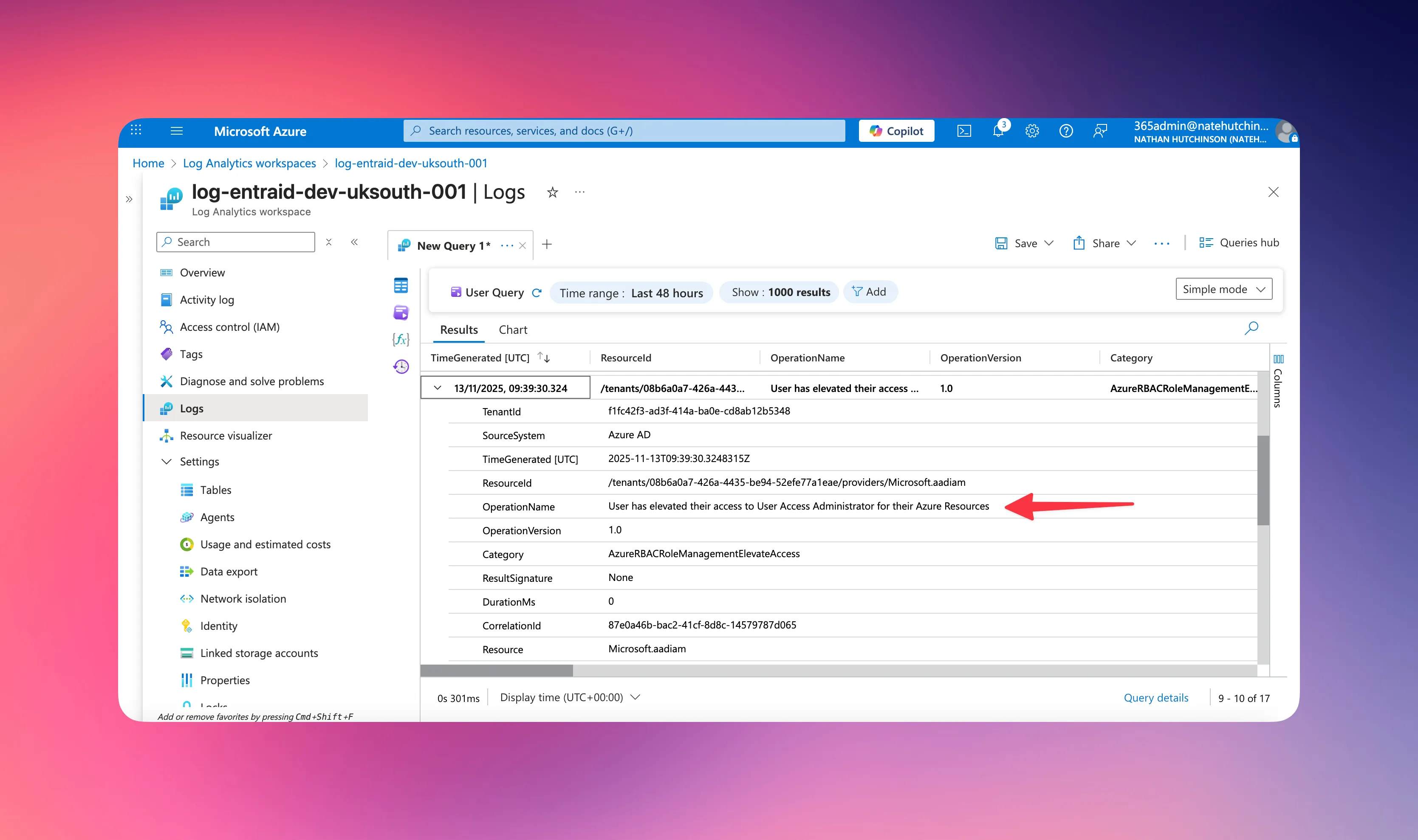Add a new query tab
Screen dimensions: 1418x840
click(547, 245)
